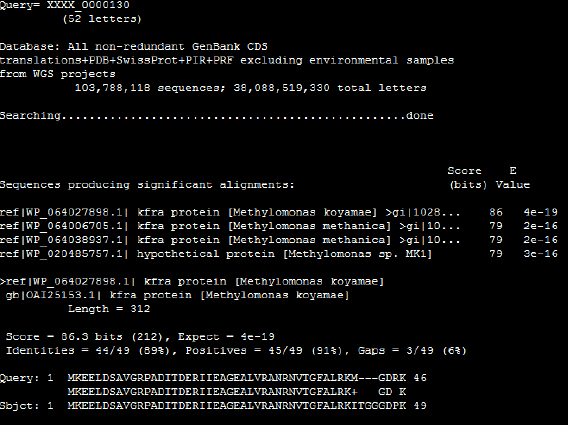Click the score 86 of the first hit
The height and width of the screenshot is (425, 568).
tap(496, 212)
